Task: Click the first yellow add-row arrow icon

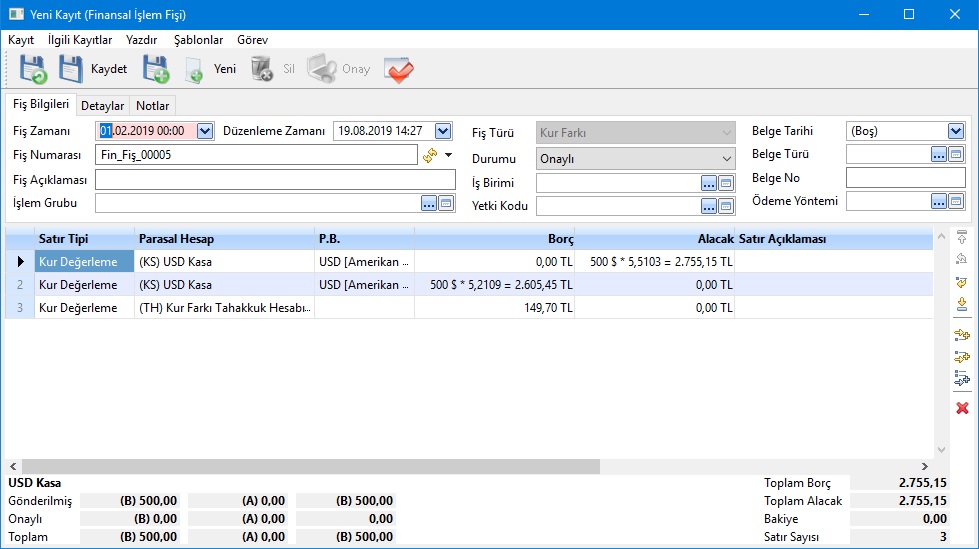Action: pos(962,335)
